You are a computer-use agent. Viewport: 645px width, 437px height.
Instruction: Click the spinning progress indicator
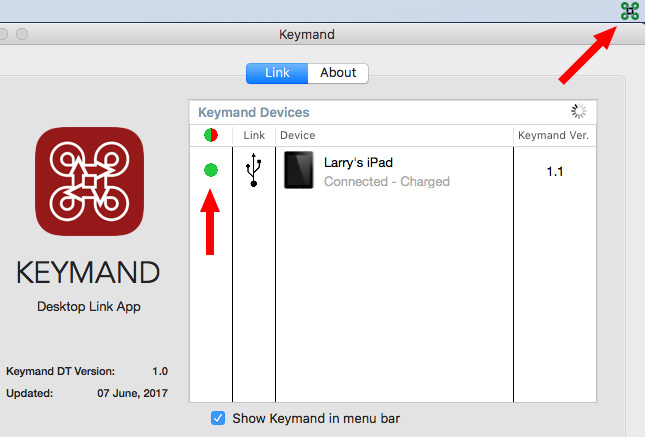[x=579, y=111]
